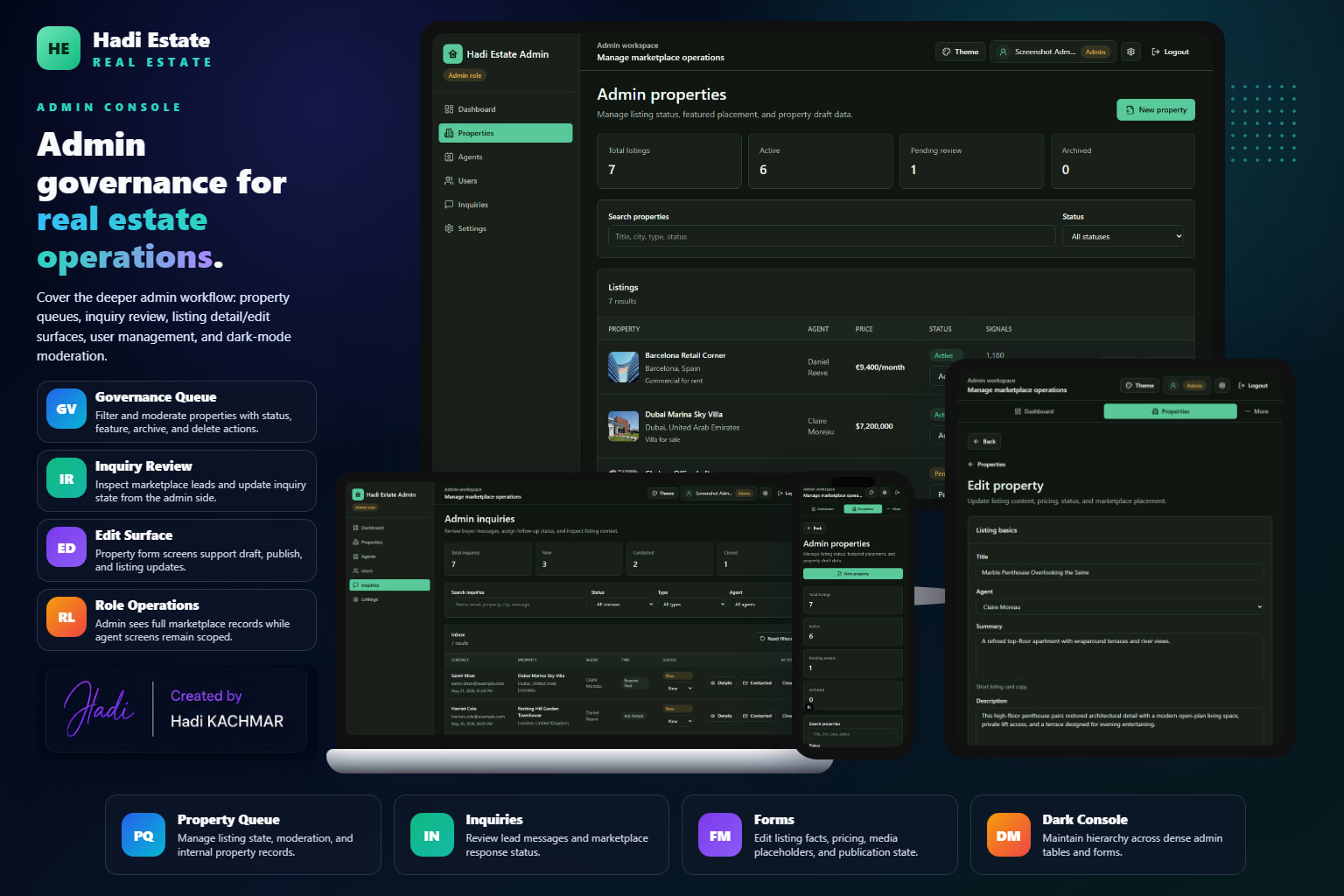Click the Hadi Estate Admin house logo in main window
The image size is (1344, 896).
click(x=452, y=53)
